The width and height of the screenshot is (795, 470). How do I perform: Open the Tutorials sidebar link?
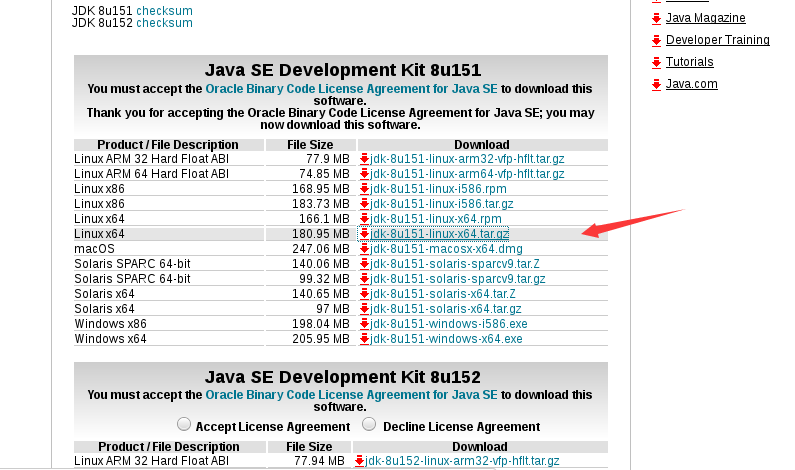point(690,62)
